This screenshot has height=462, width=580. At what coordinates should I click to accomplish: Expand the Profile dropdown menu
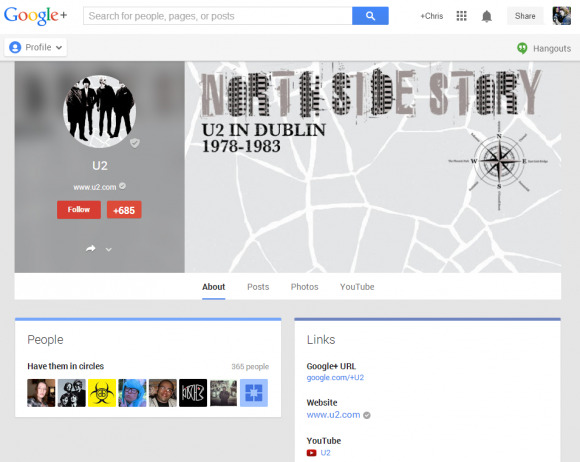coord(36,47)
